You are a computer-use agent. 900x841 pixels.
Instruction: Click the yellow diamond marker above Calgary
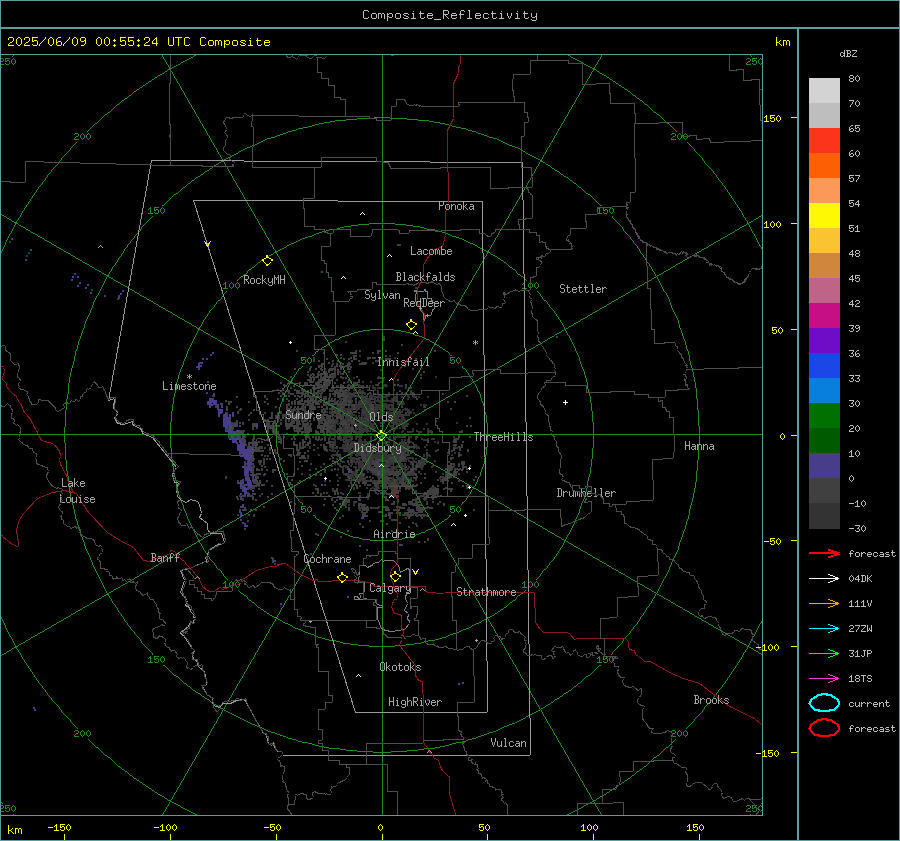pos(395,576)
